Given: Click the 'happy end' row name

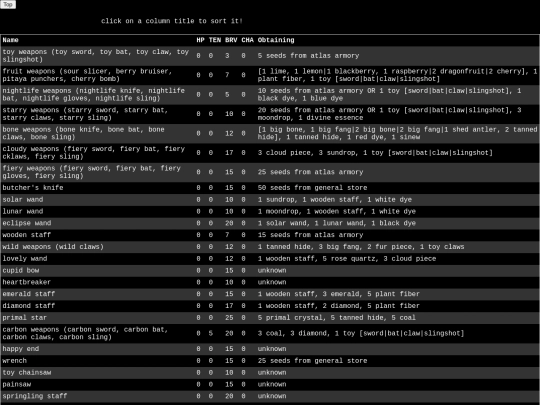Looking at the screenshot, I should [x=21, y=349].
